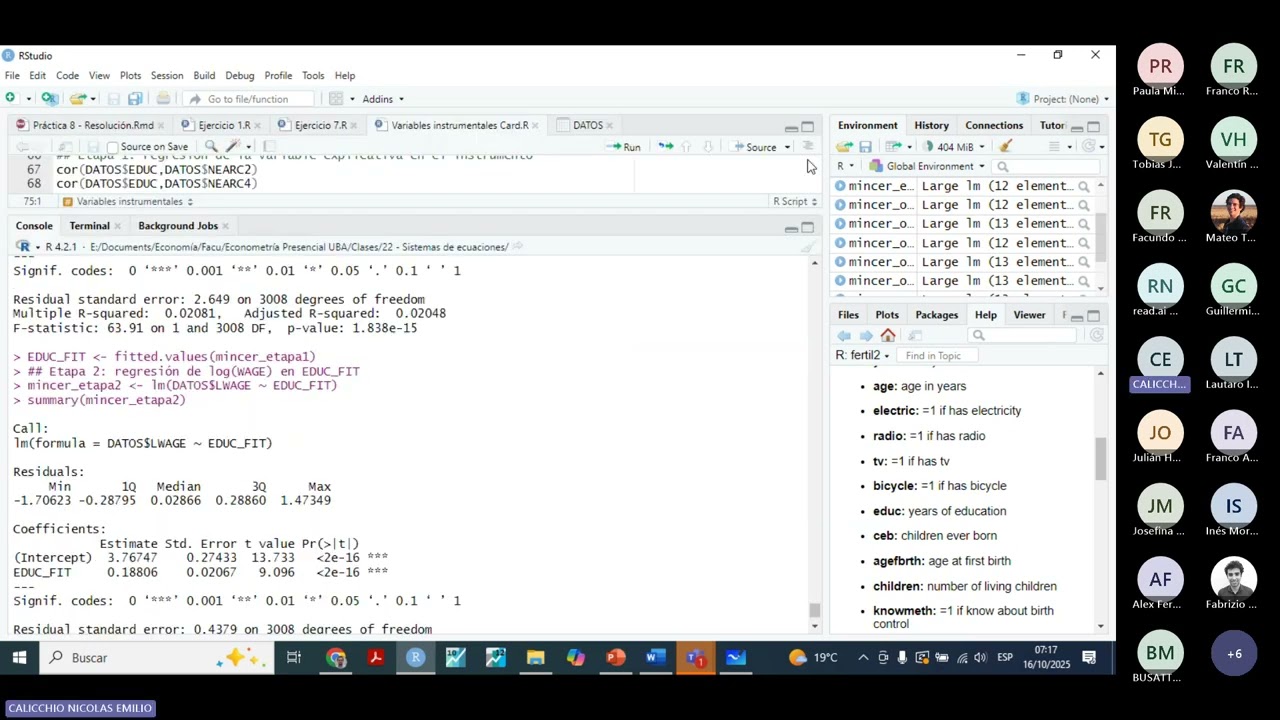This screenshot has height=720, width=1280.
Task: Open an existing file via folder icon
Action: click(77, 98)
